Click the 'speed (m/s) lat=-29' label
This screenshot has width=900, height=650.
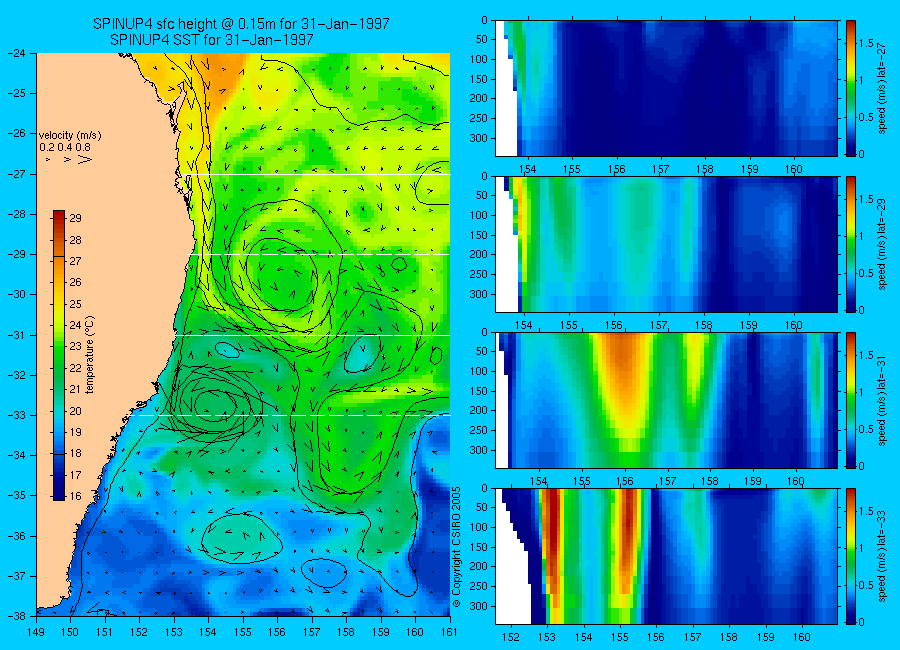883,244
